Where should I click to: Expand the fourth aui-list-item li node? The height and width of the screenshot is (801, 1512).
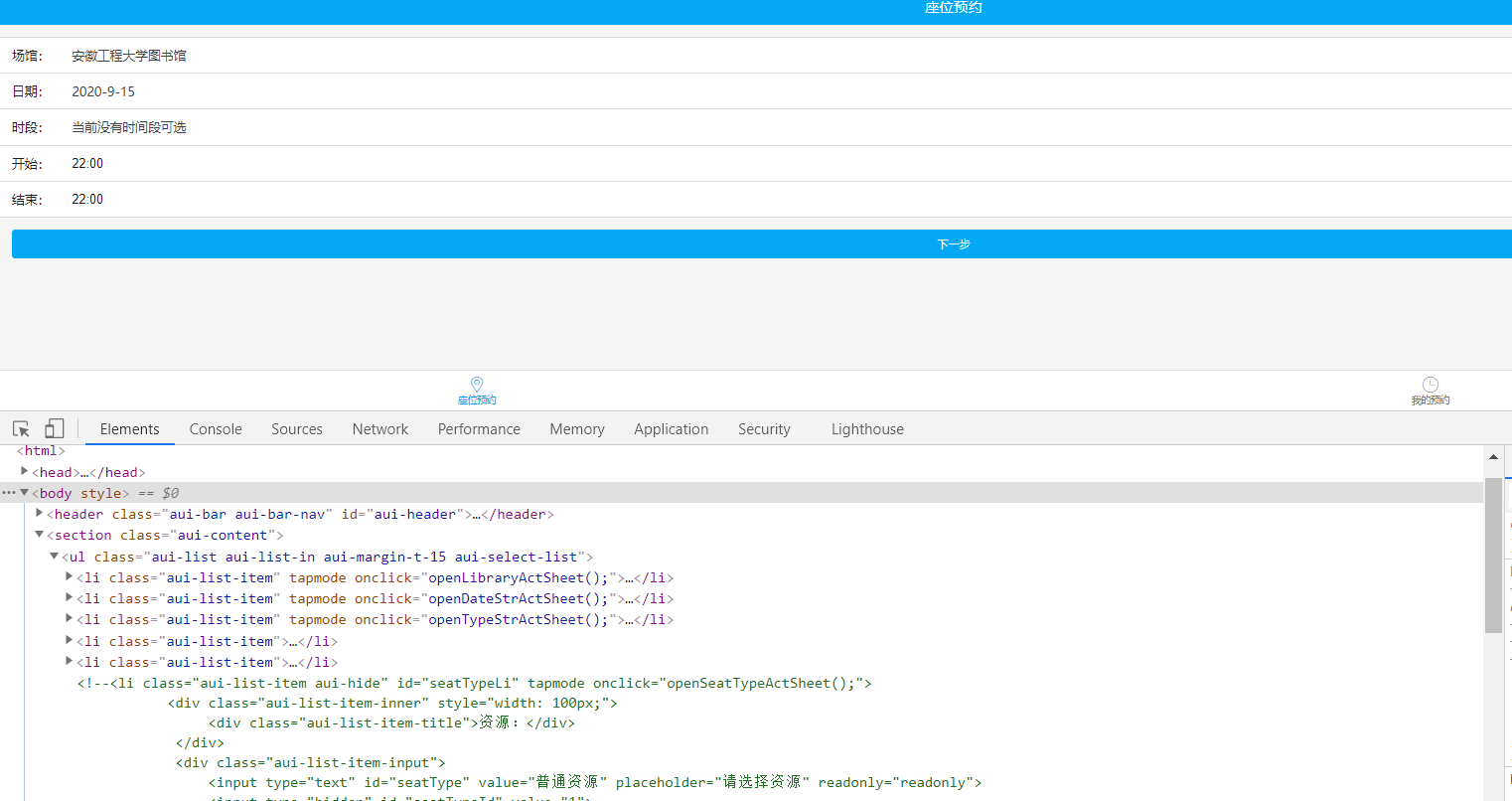(x=70, y=640)
